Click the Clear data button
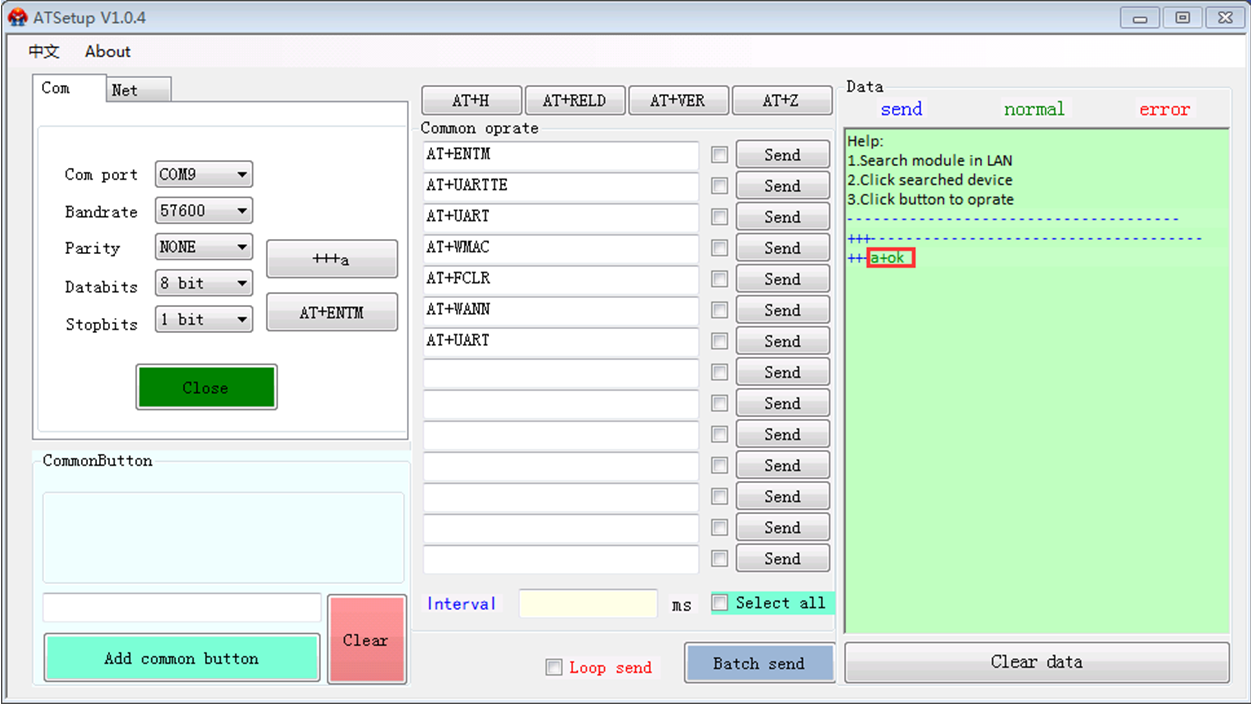1251x705 pixels. (1036, 662)
